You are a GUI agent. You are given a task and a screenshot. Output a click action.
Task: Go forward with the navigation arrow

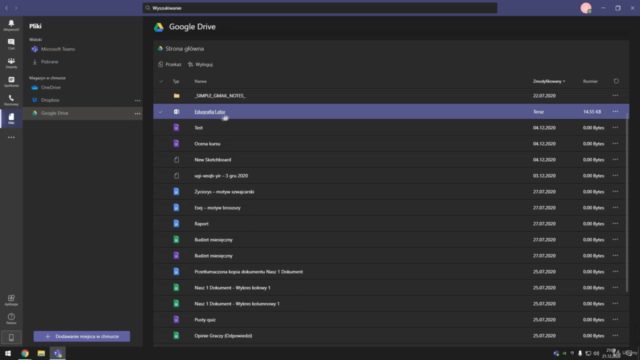16,8
